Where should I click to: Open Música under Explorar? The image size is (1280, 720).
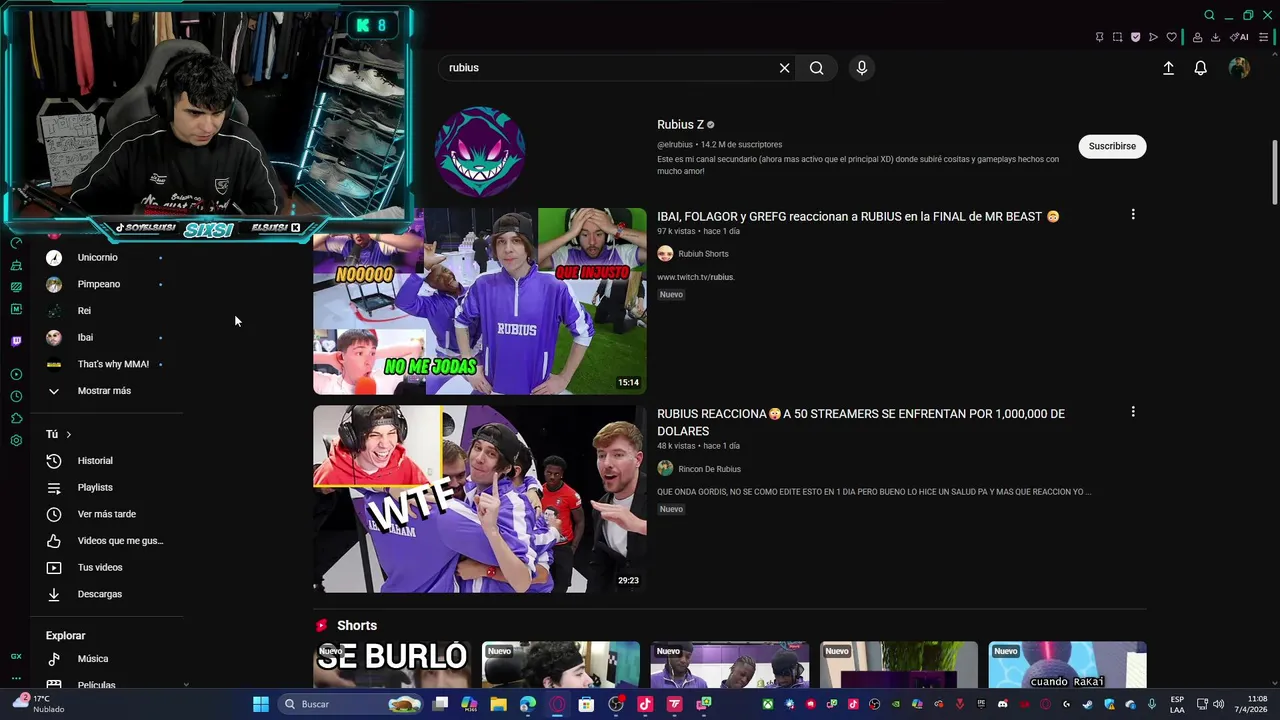coord(106,659)
